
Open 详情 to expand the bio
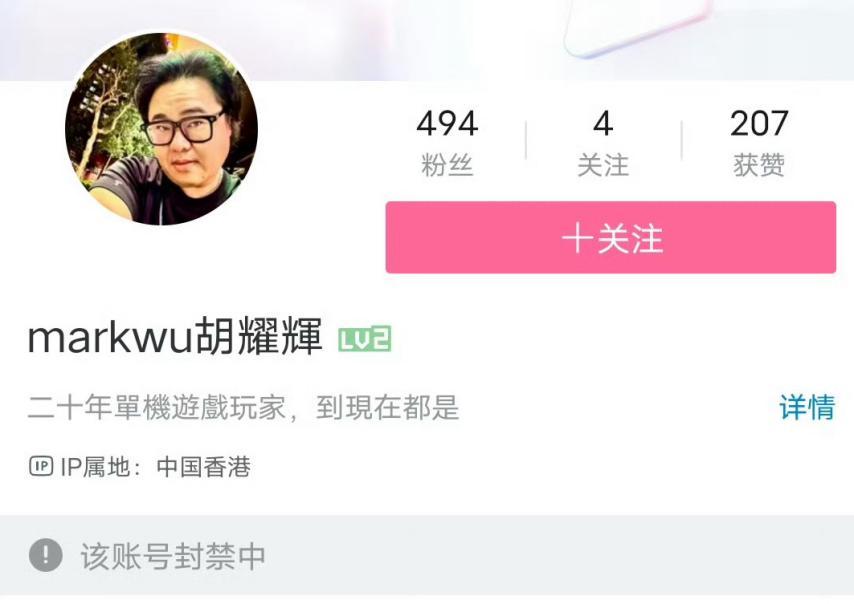click(x=807, y=407)
